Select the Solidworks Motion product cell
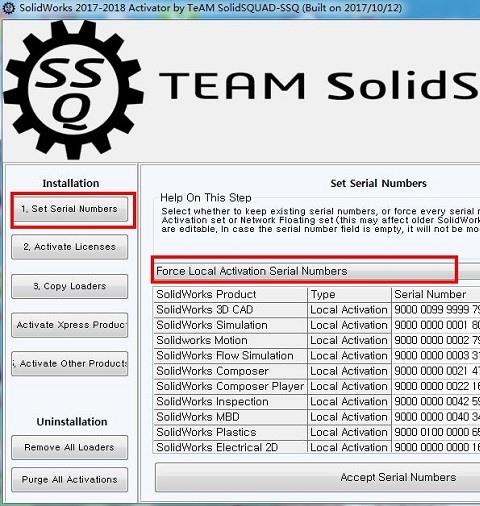Image resolution: width=480 pixels, height=506 pixels. click(x=230, y=341)
